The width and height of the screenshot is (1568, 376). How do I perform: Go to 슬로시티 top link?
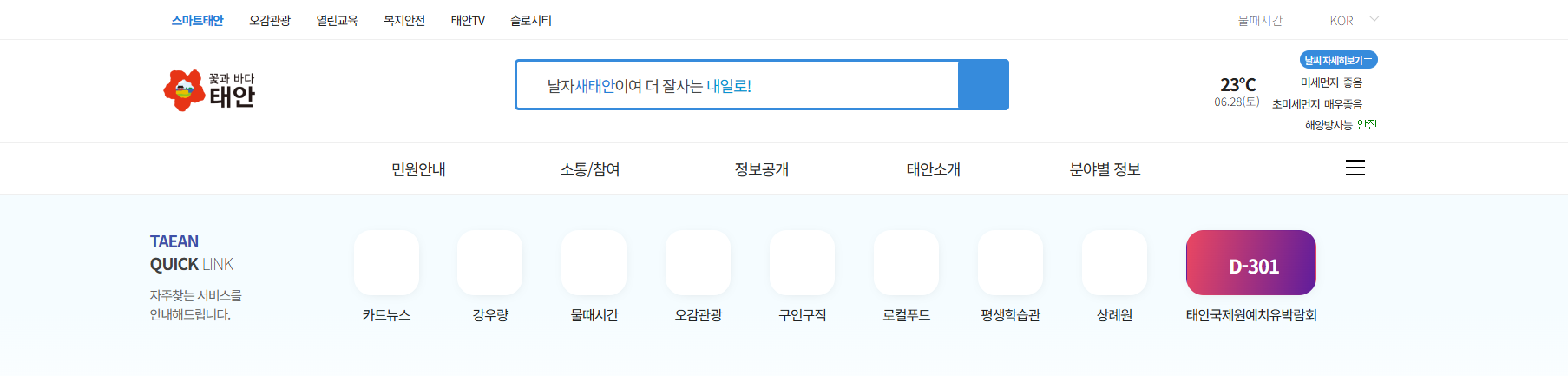coord(531,20)
